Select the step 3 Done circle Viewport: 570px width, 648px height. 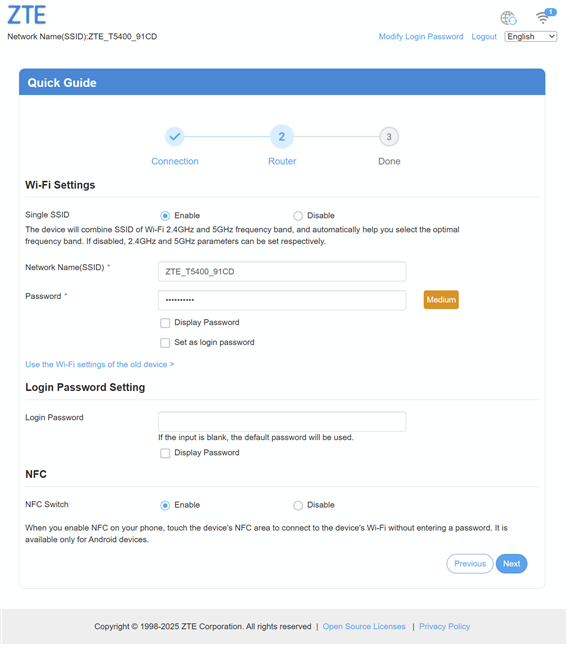(x=389, y=136)
